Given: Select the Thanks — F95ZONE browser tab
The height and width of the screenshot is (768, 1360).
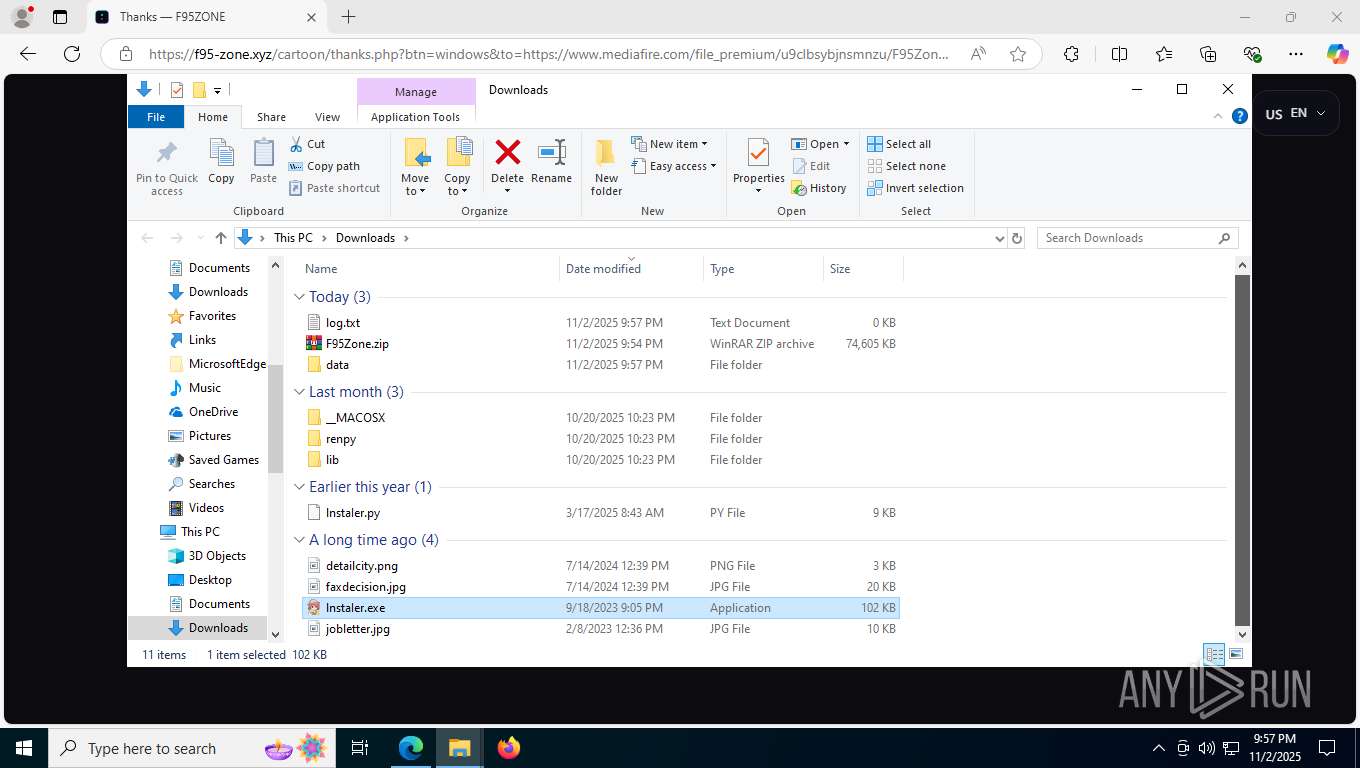Looking at the screenshot, I should click(206, 17).
